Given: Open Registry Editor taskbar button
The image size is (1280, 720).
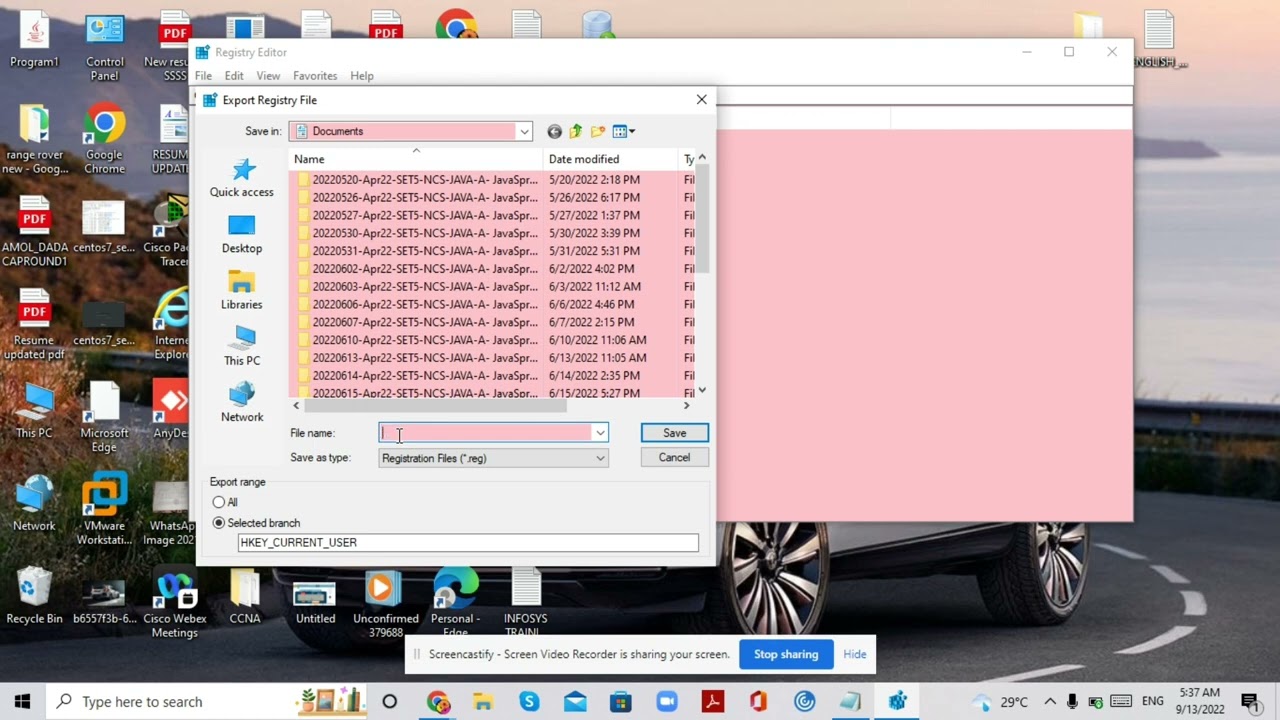Looking at the screenshot, I should coord(897,701).
